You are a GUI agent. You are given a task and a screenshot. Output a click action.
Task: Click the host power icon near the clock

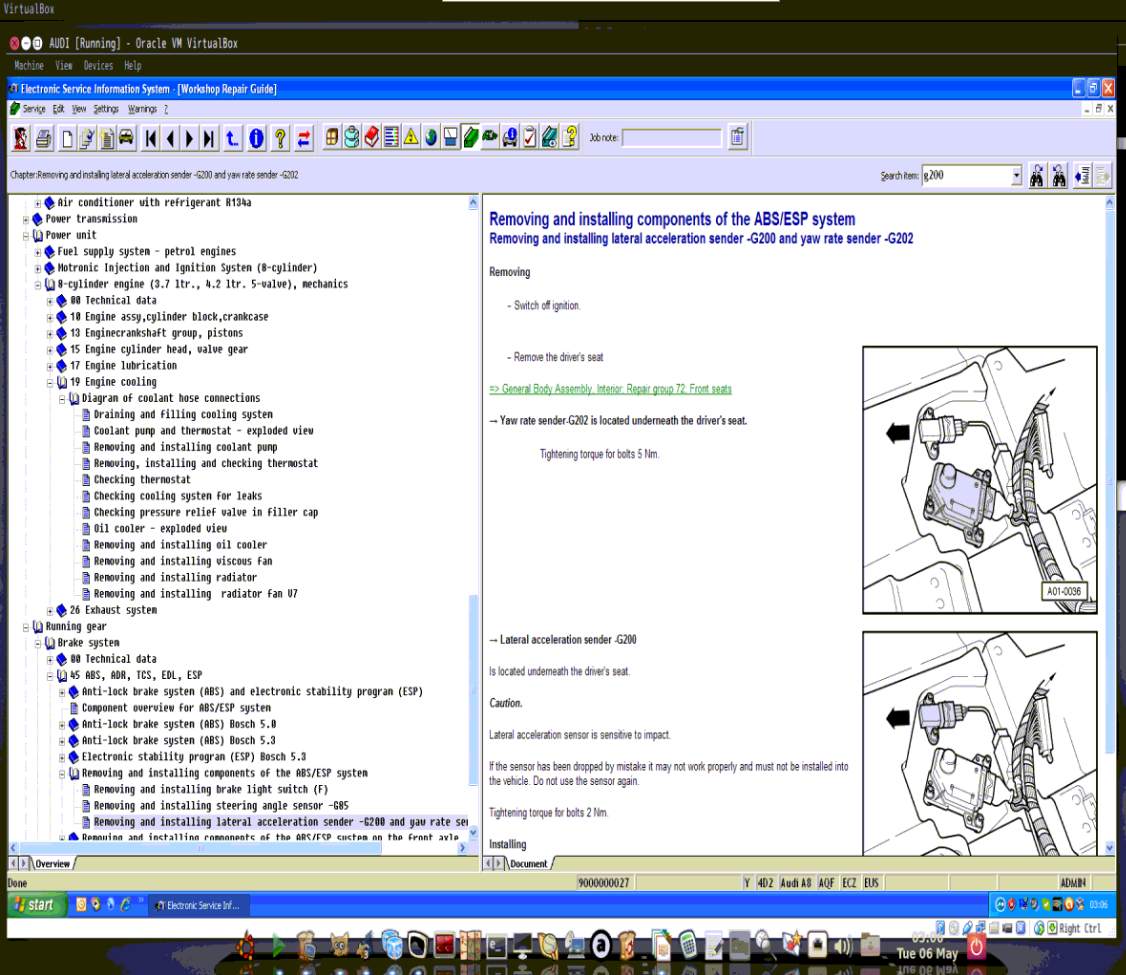click(977, 948)
